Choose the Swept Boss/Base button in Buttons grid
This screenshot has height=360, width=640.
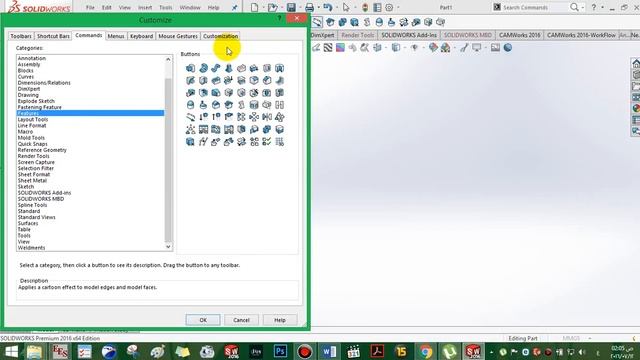pyautogui.click(x=216, y=68)
